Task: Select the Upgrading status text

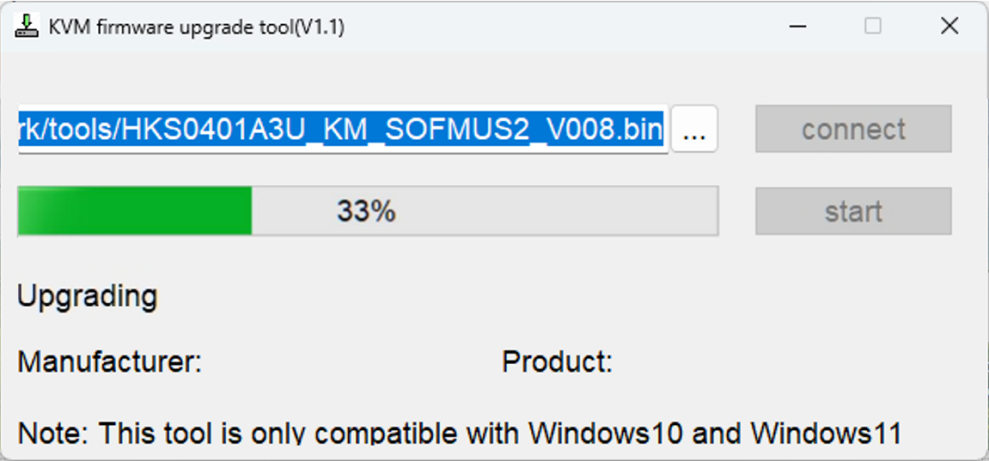Action: pos(87,296)
